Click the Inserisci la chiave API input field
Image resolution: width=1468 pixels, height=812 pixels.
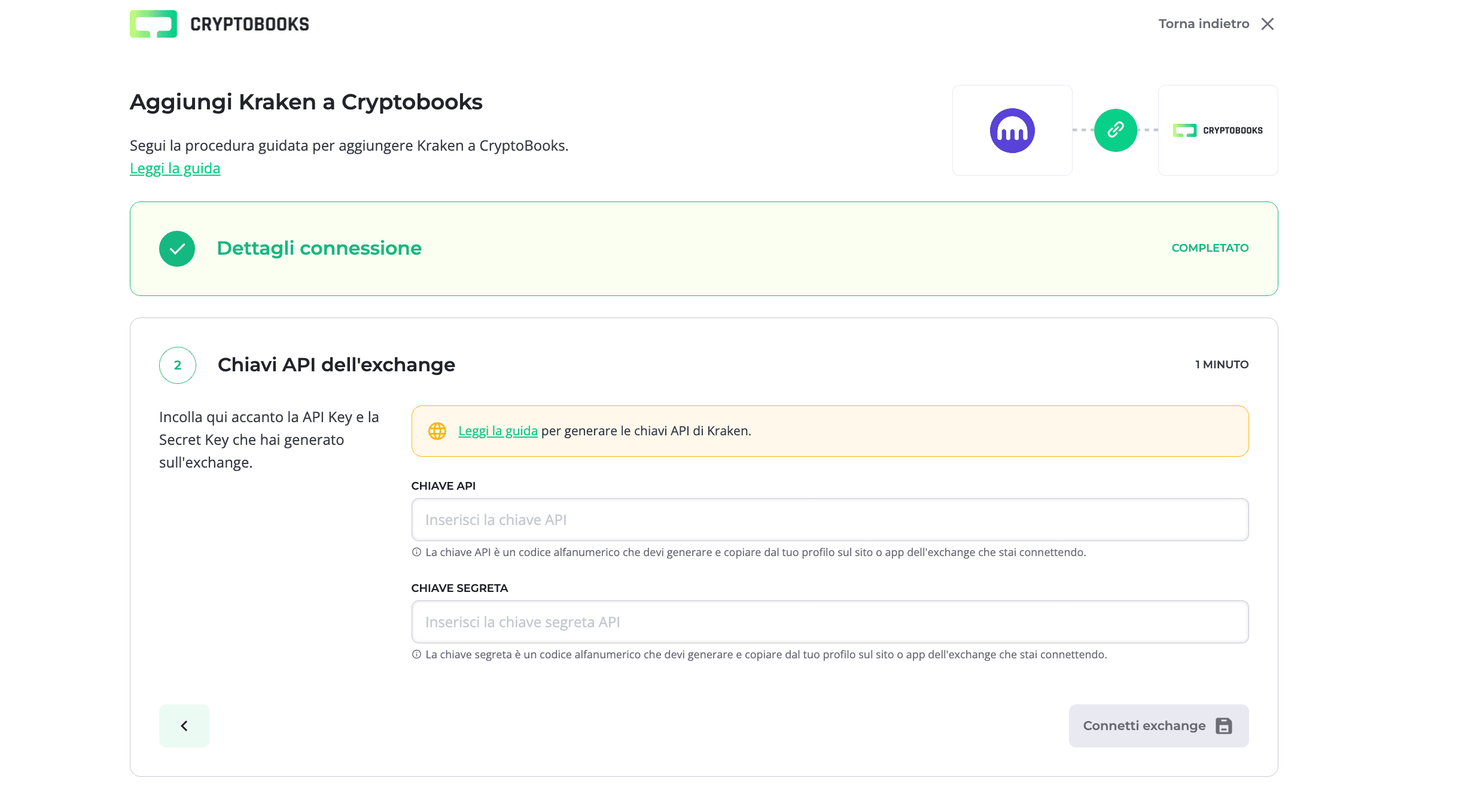point(829,519)
